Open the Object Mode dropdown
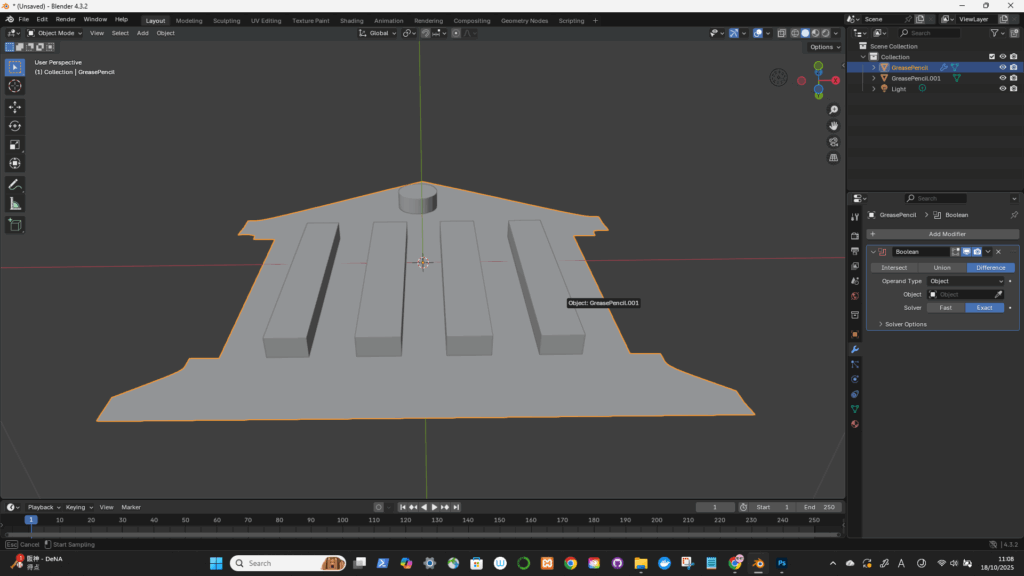Screen dimensions: 1024x576 [x=56, y=33]
